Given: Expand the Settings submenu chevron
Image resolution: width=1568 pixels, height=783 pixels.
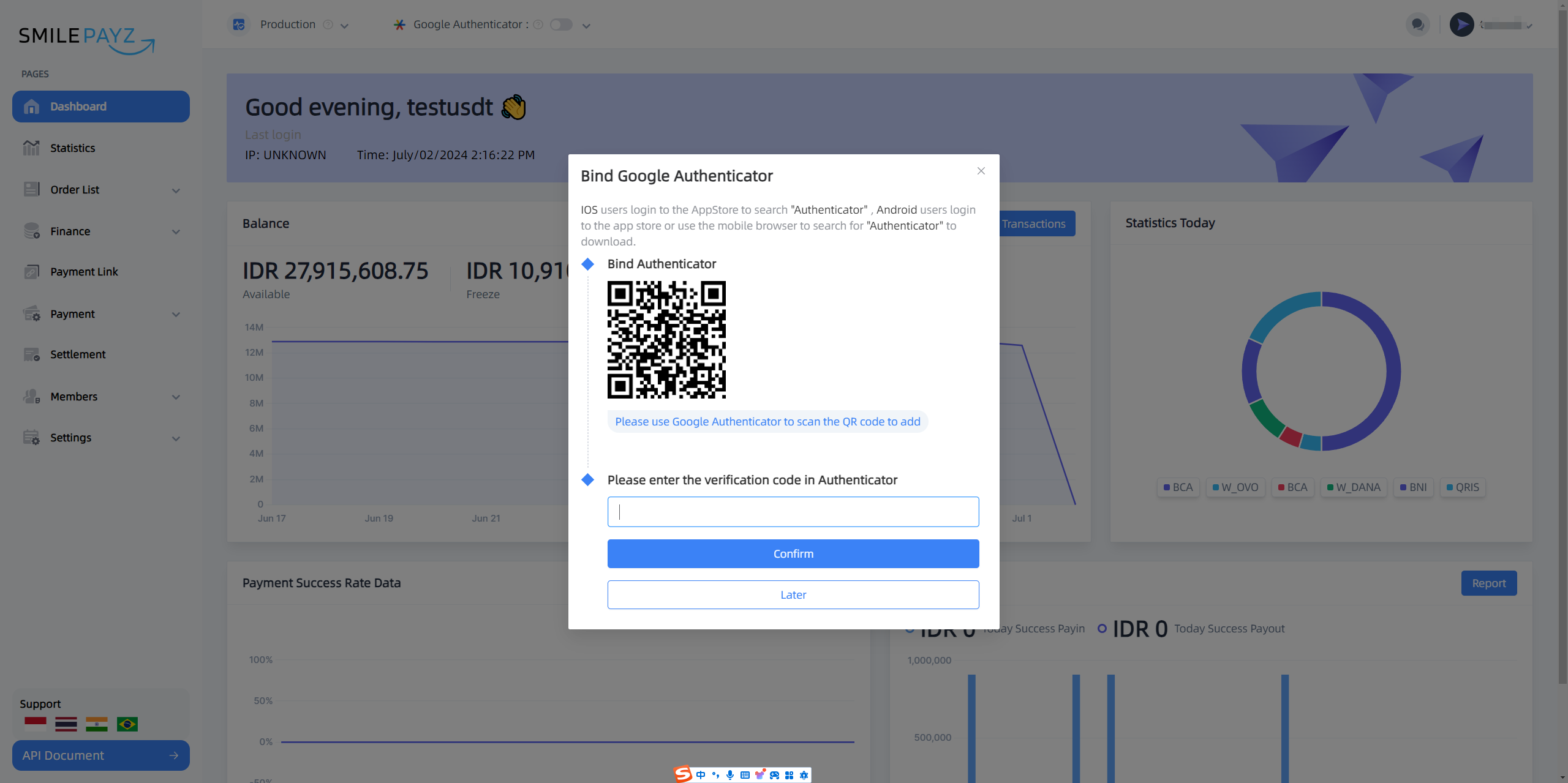Looking at the screenshot, I should [x=176, y=438].
